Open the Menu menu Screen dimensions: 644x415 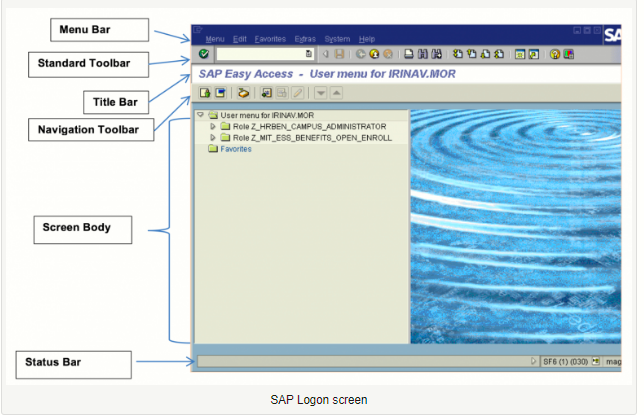215,39
